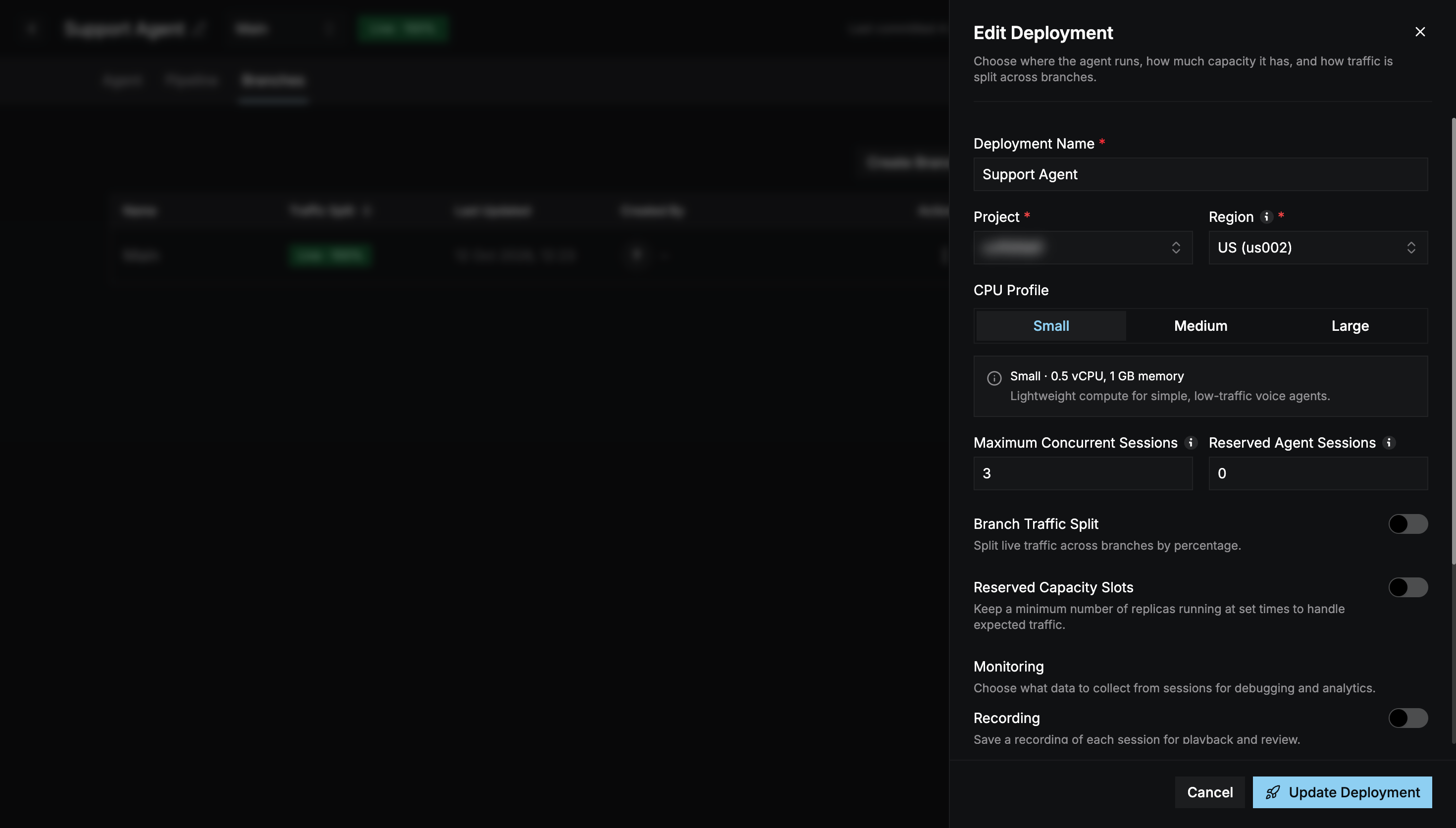Select the Small CPU profile

tap(1050, 326)
